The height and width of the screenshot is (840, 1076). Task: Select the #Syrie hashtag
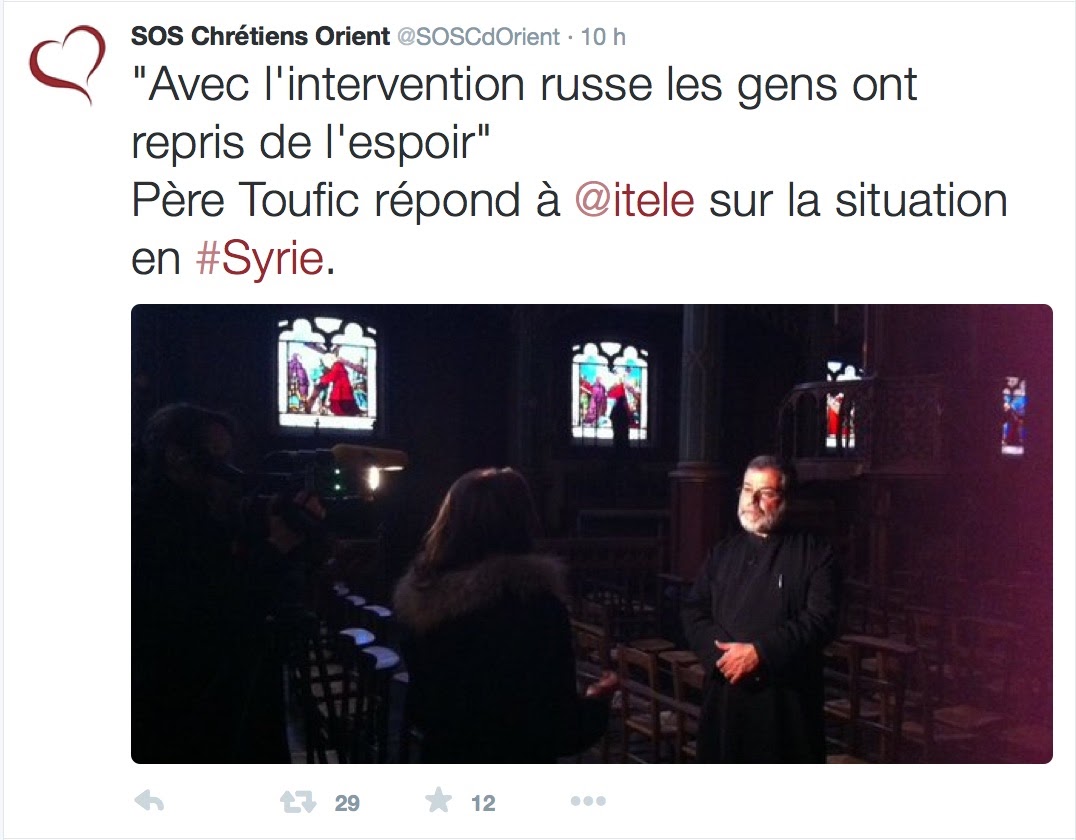259,259
